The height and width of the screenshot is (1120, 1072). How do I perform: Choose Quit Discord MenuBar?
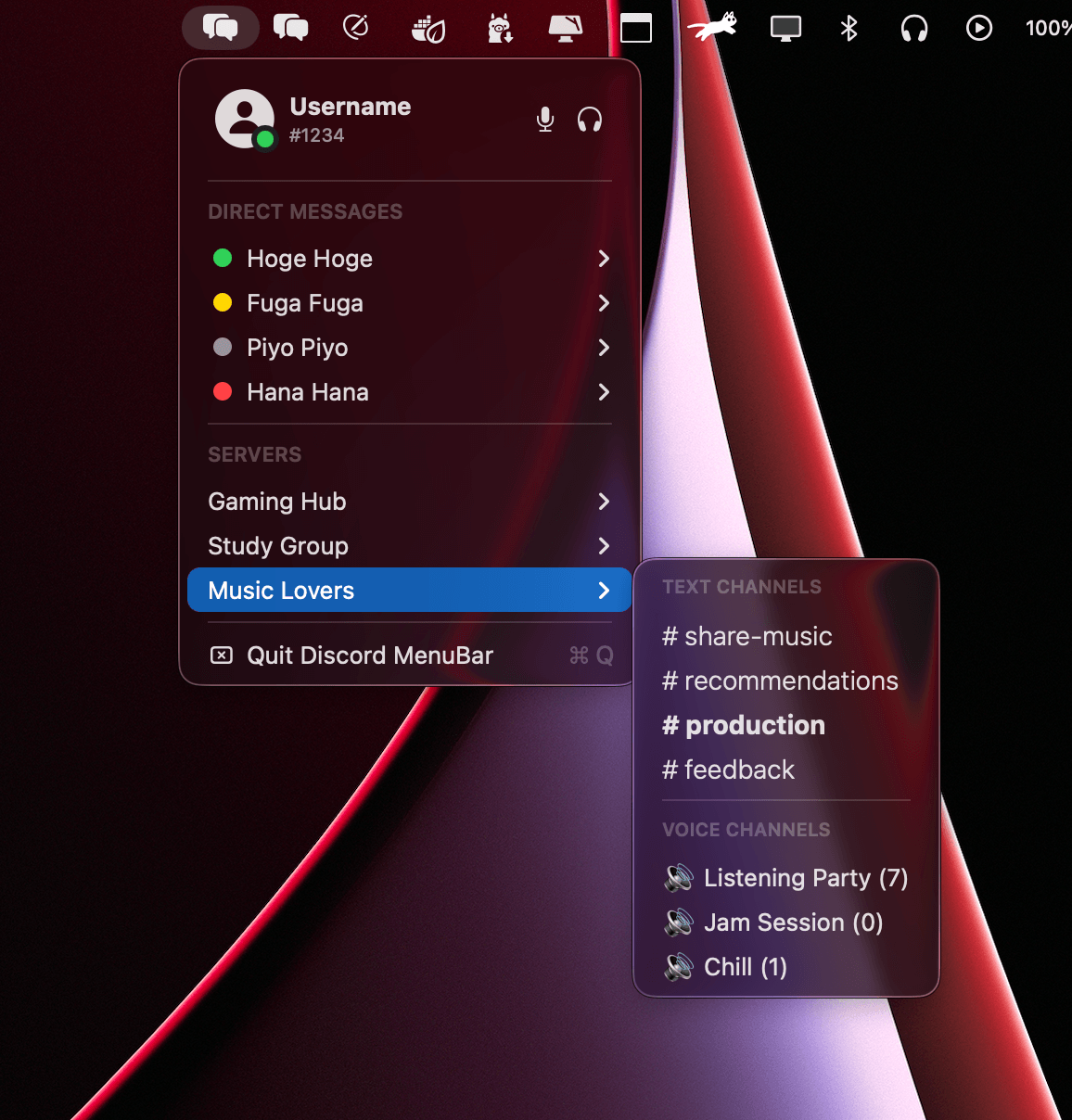tap(369, 655)
